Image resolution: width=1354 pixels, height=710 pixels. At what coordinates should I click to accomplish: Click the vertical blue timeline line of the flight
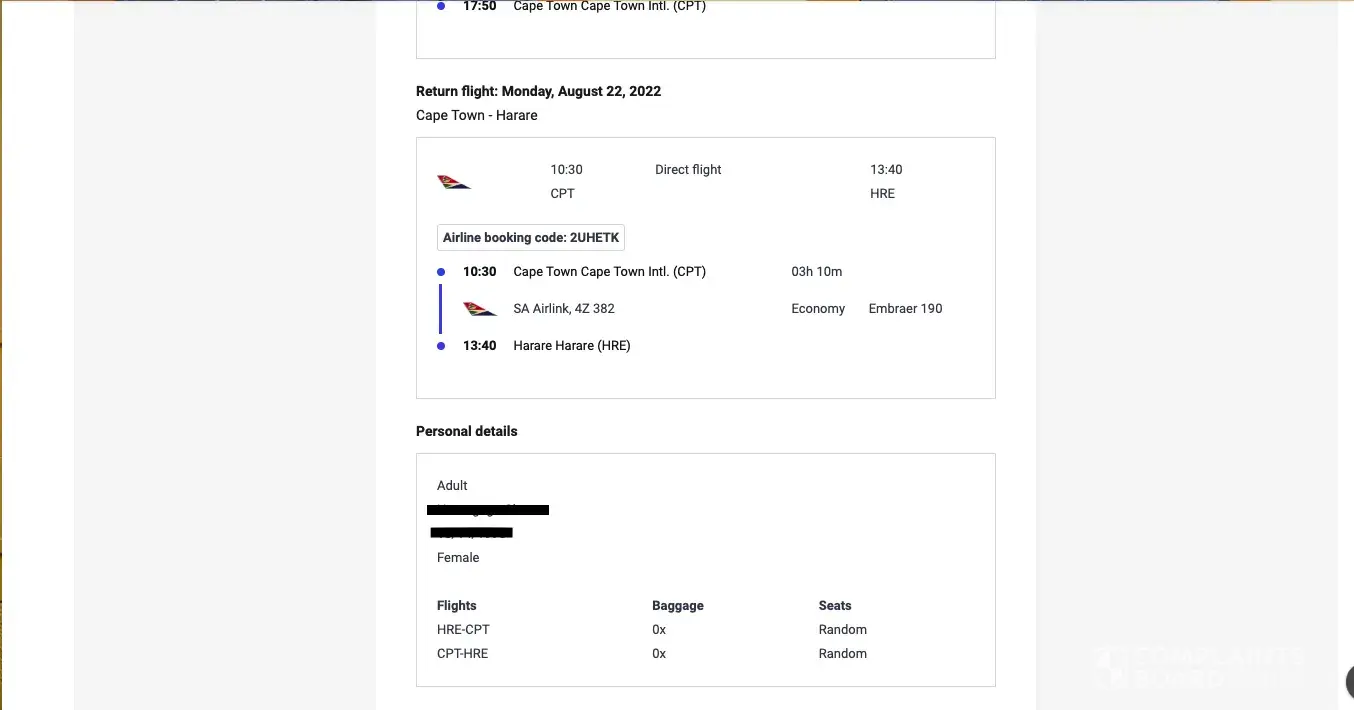[x=441, y=309]
